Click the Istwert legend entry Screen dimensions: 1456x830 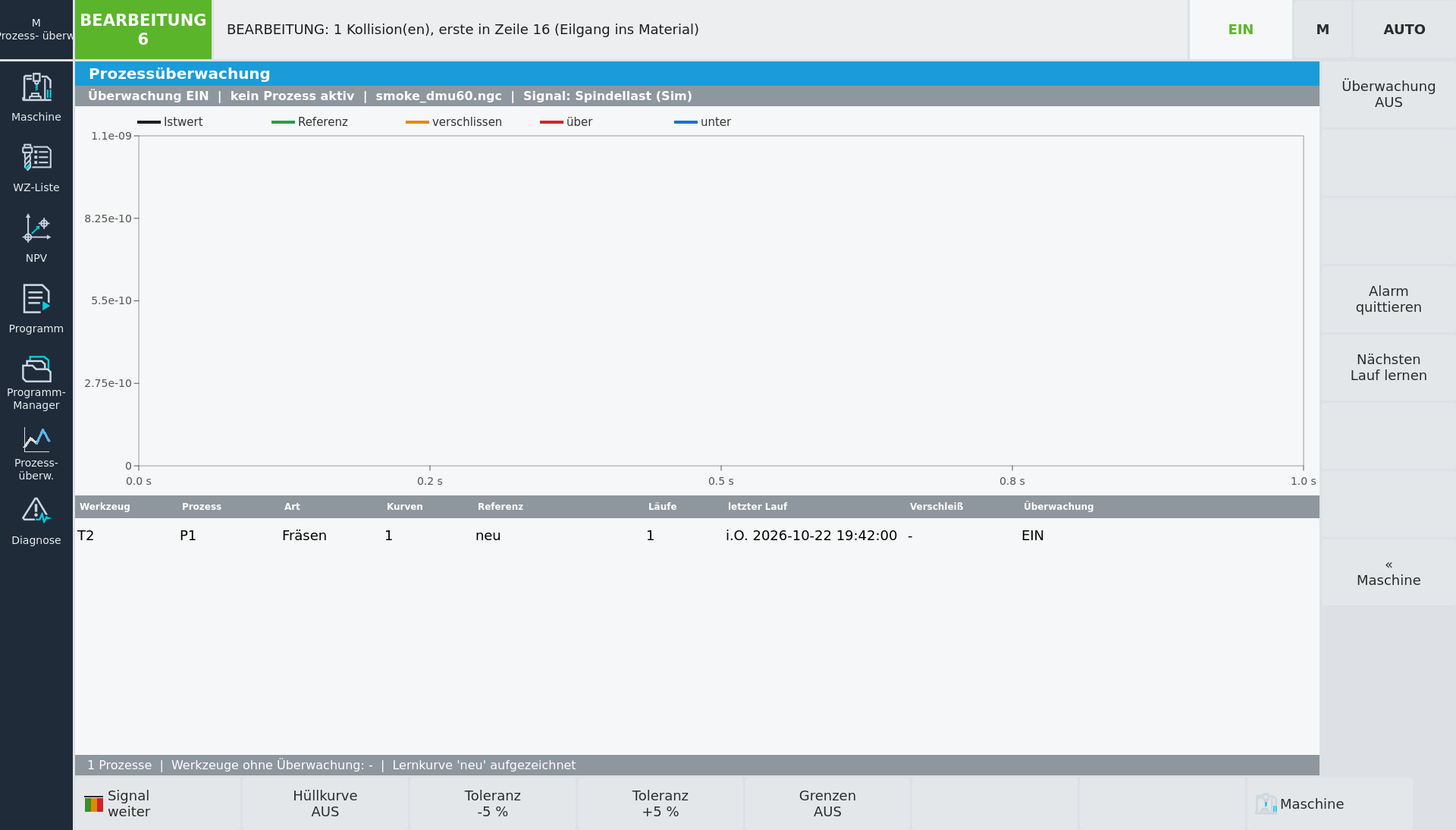tap(171, 122)
